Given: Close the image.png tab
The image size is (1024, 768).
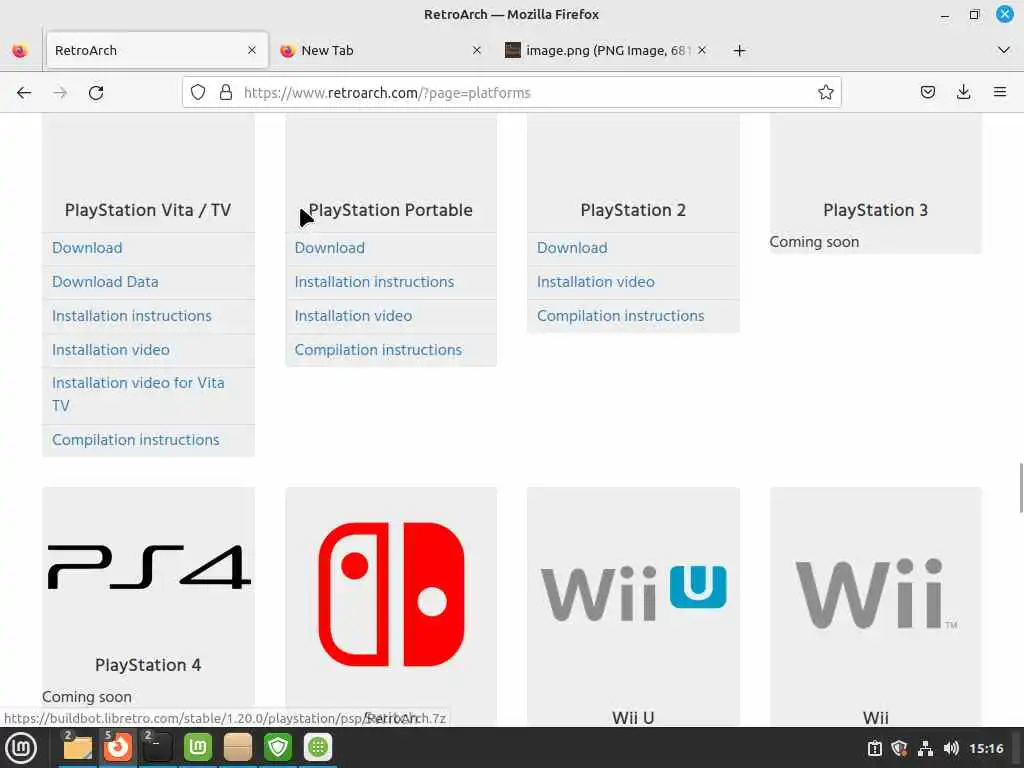Looking at the screenshot, I should pos(702,50).
